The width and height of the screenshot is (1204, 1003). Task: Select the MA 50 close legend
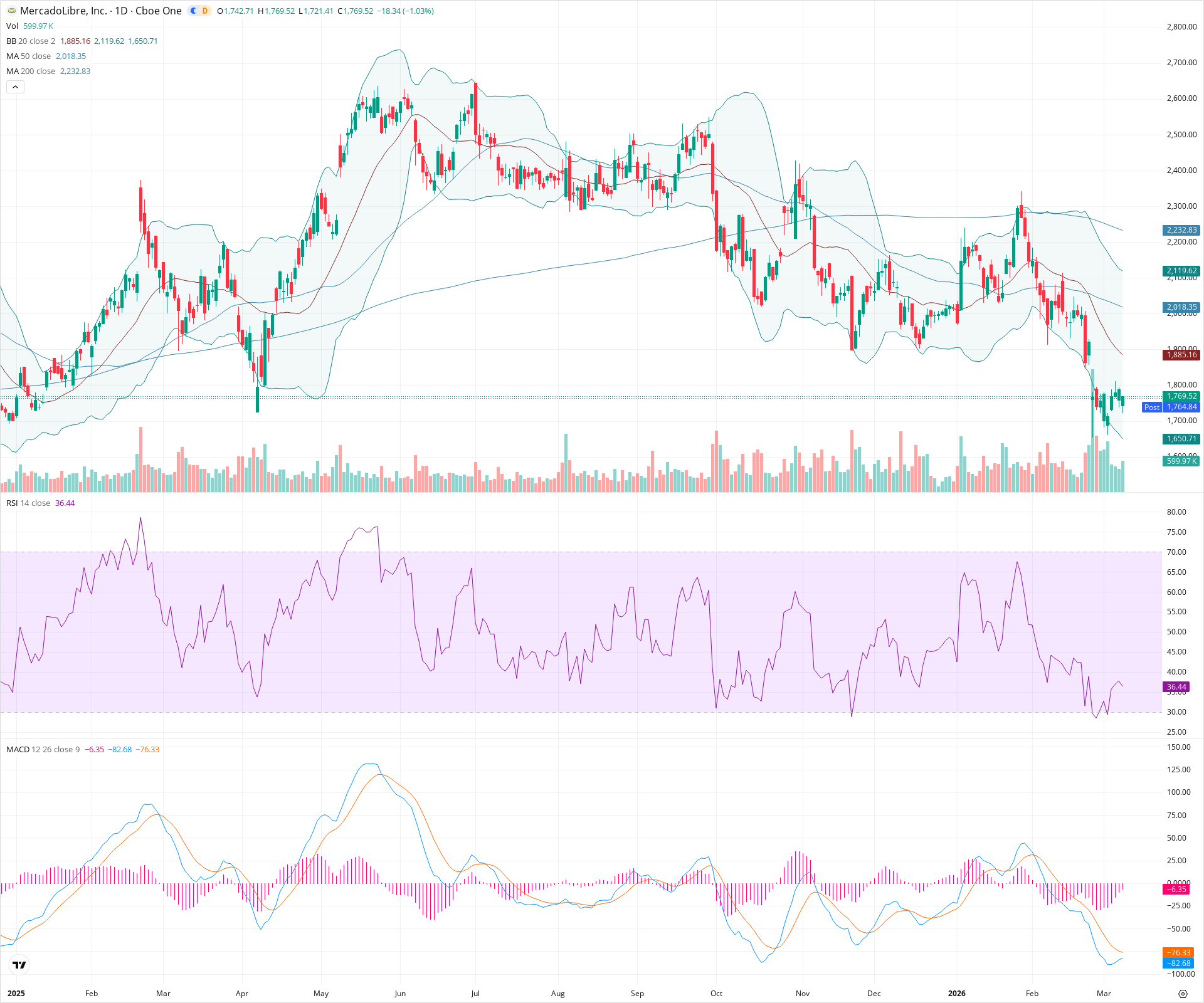[28, 56]
